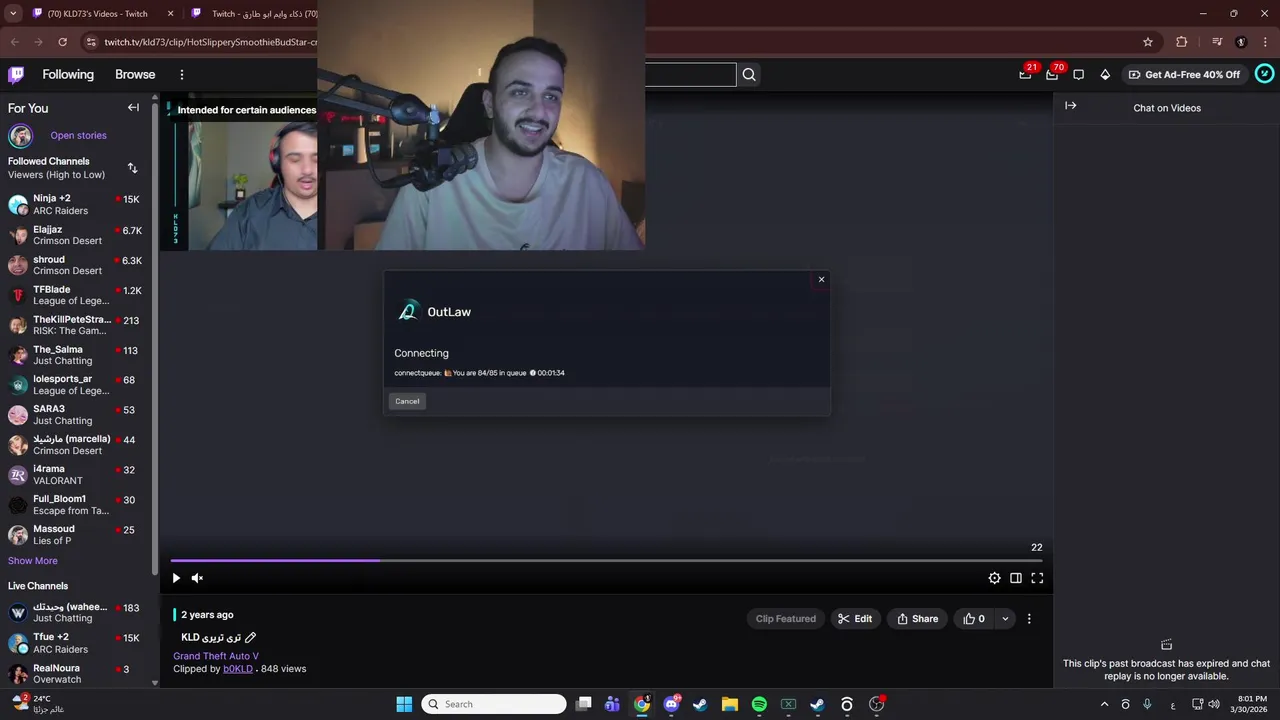Open clip more options vertical dots
This screenshot has width=1280, height=720.
(x=1029, y=619)
